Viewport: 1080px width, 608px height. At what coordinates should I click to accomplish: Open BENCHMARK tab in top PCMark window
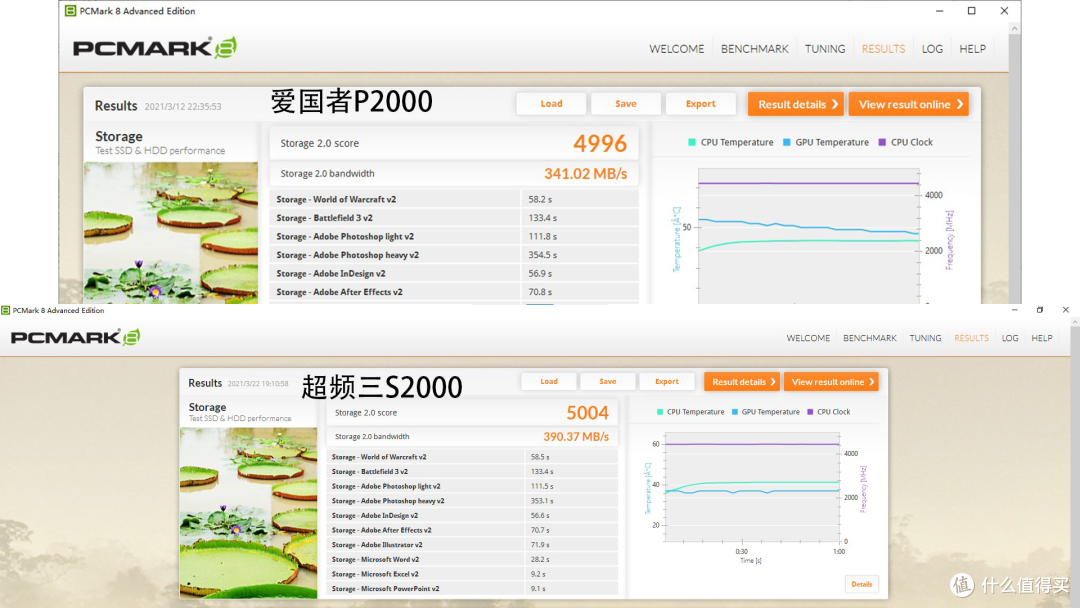click(x=754, y=49)
